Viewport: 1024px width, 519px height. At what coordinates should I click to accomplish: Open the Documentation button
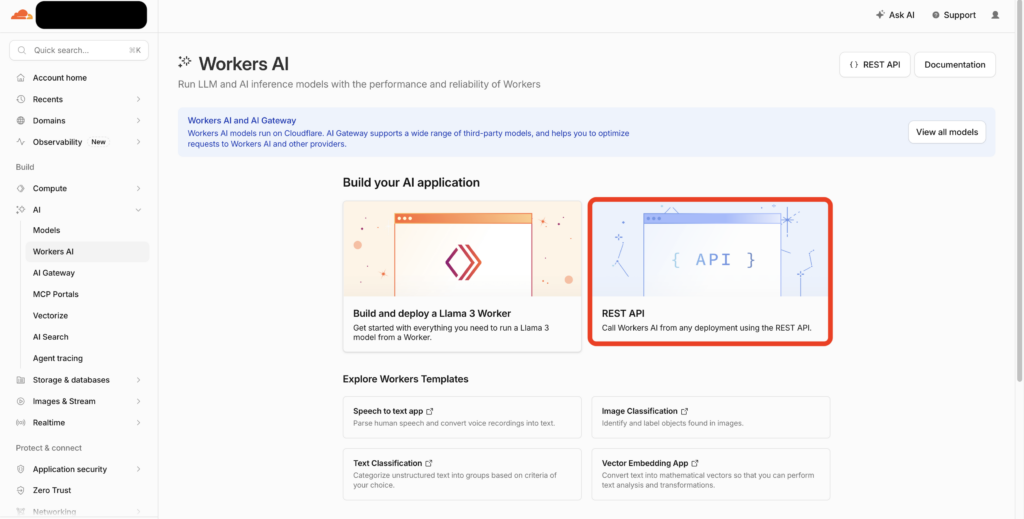955,65
